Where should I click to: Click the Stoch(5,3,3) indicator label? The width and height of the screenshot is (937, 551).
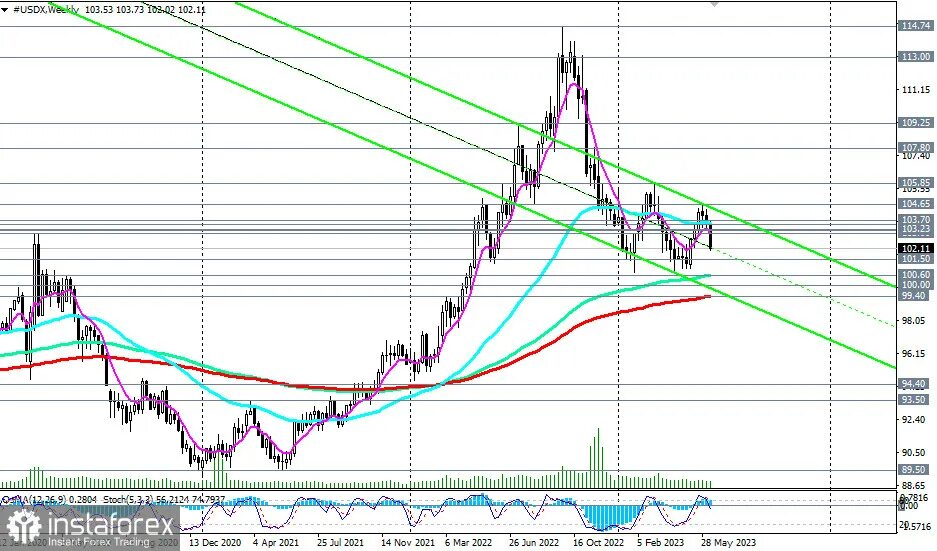126,499
